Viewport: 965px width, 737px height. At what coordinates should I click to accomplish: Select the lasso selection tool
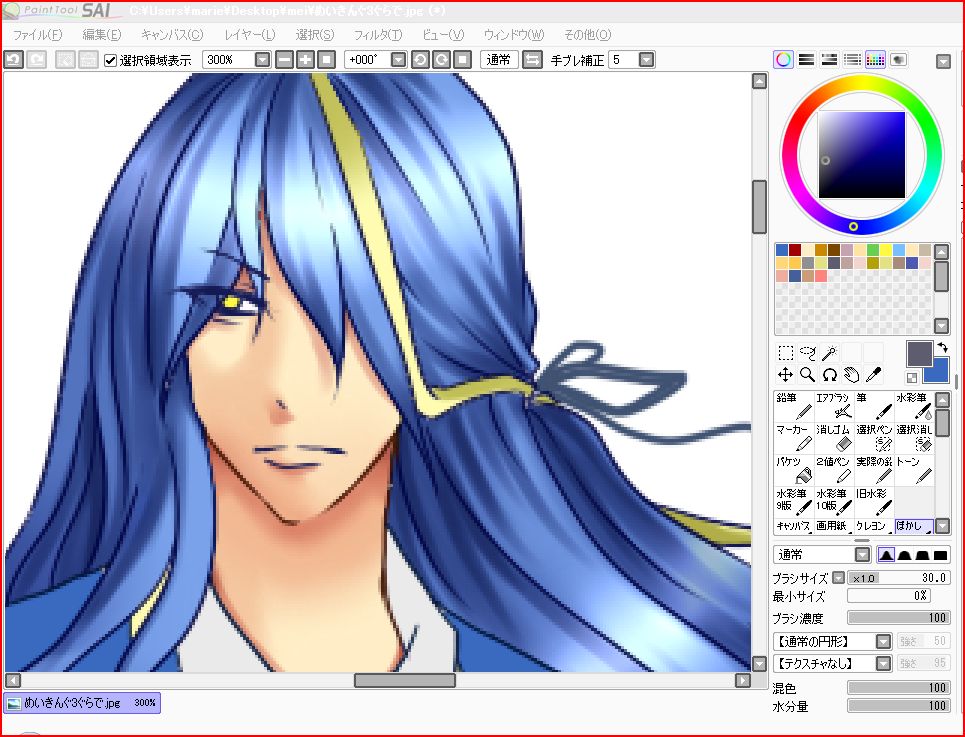(807, 353)
